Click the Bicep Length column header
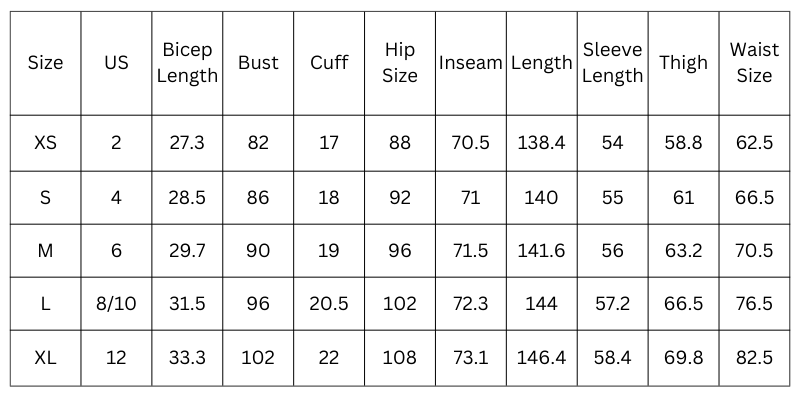This screenshot has height=400, width=800. pos(187,63)
